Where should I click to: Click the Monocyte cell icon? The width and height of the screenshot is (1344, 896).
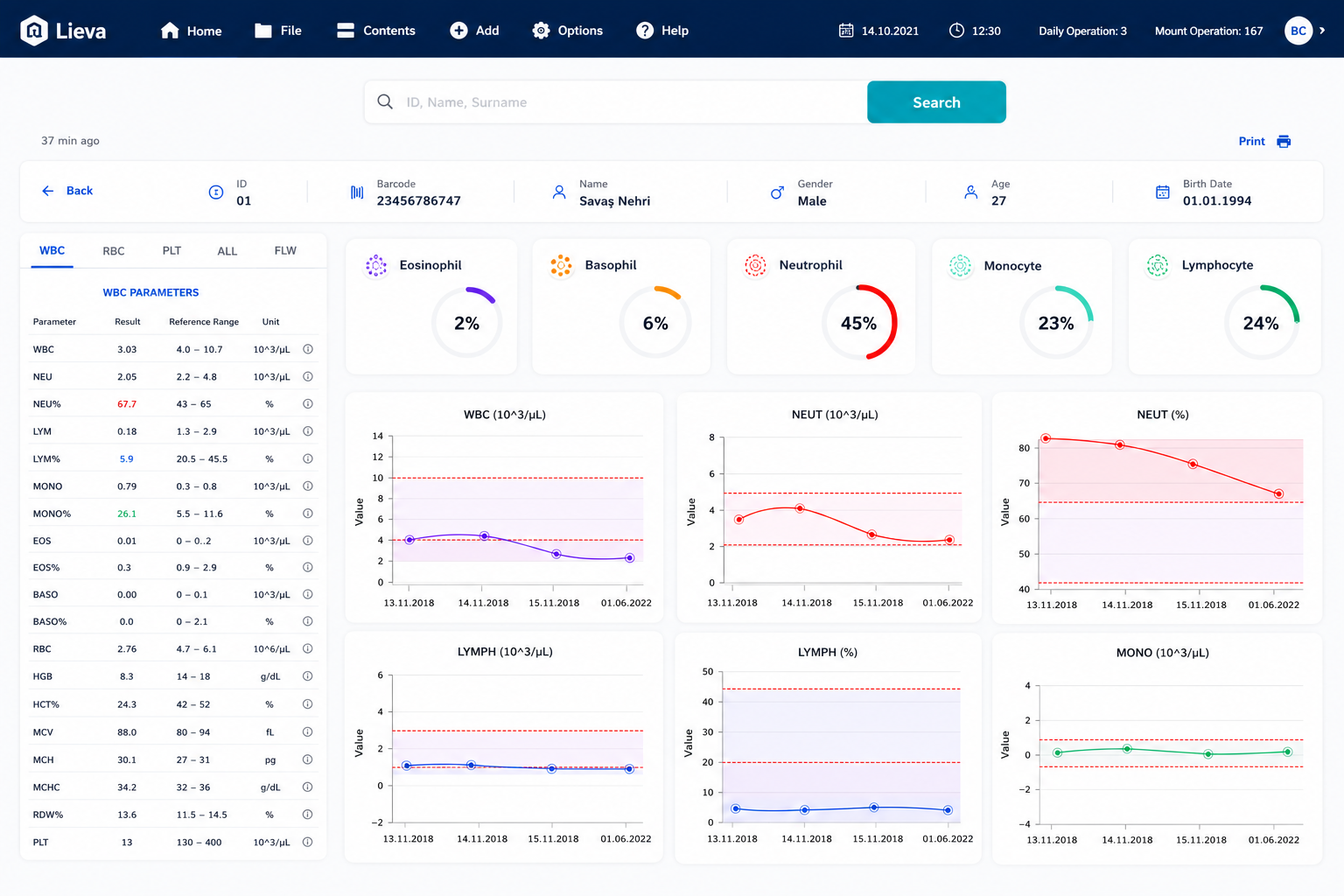[x=961, y=265]
